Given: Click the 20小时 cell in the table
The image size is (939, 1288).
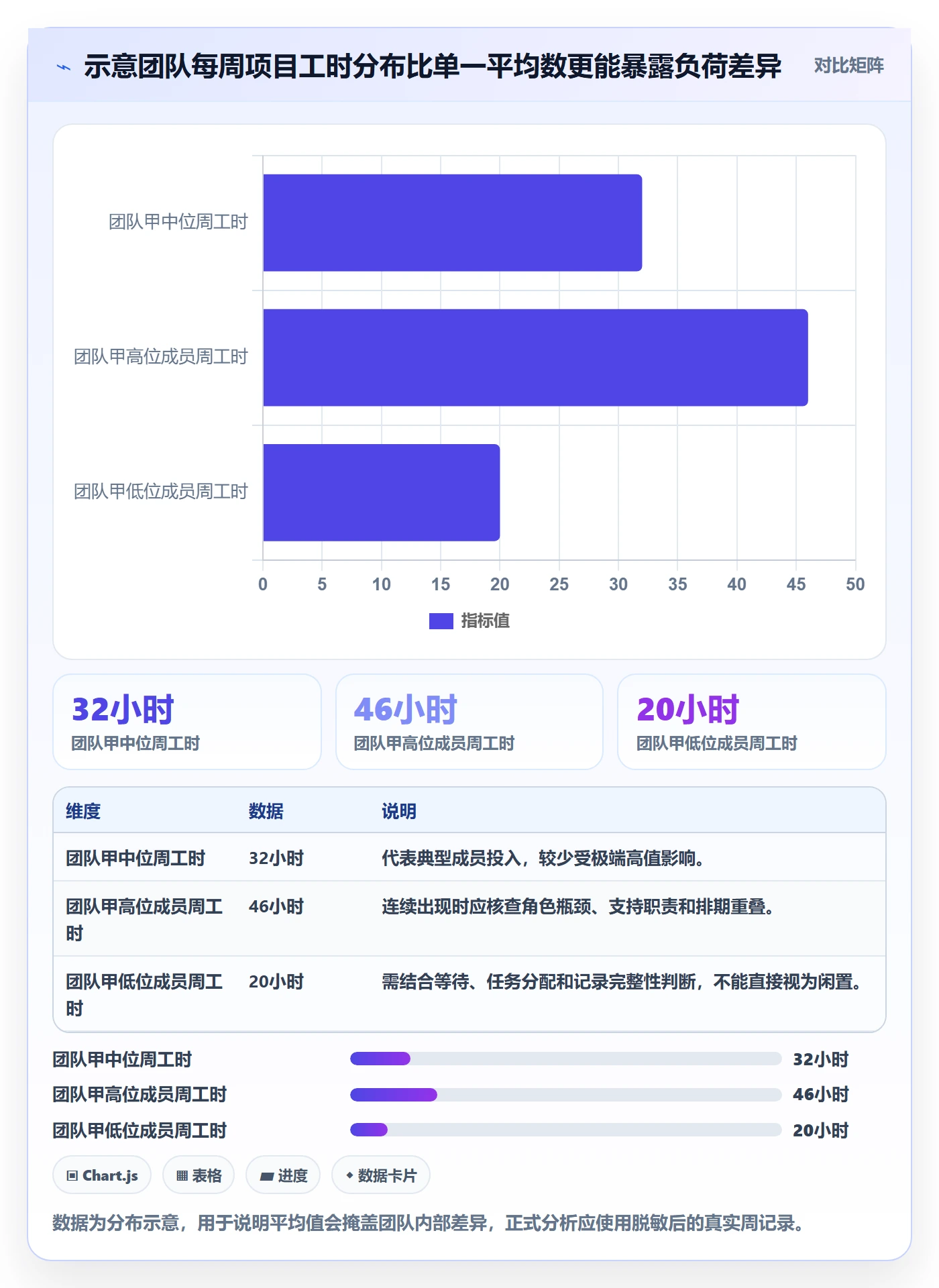Looking at the screenshot, I should pyautogui.click(x=276, y=981).
